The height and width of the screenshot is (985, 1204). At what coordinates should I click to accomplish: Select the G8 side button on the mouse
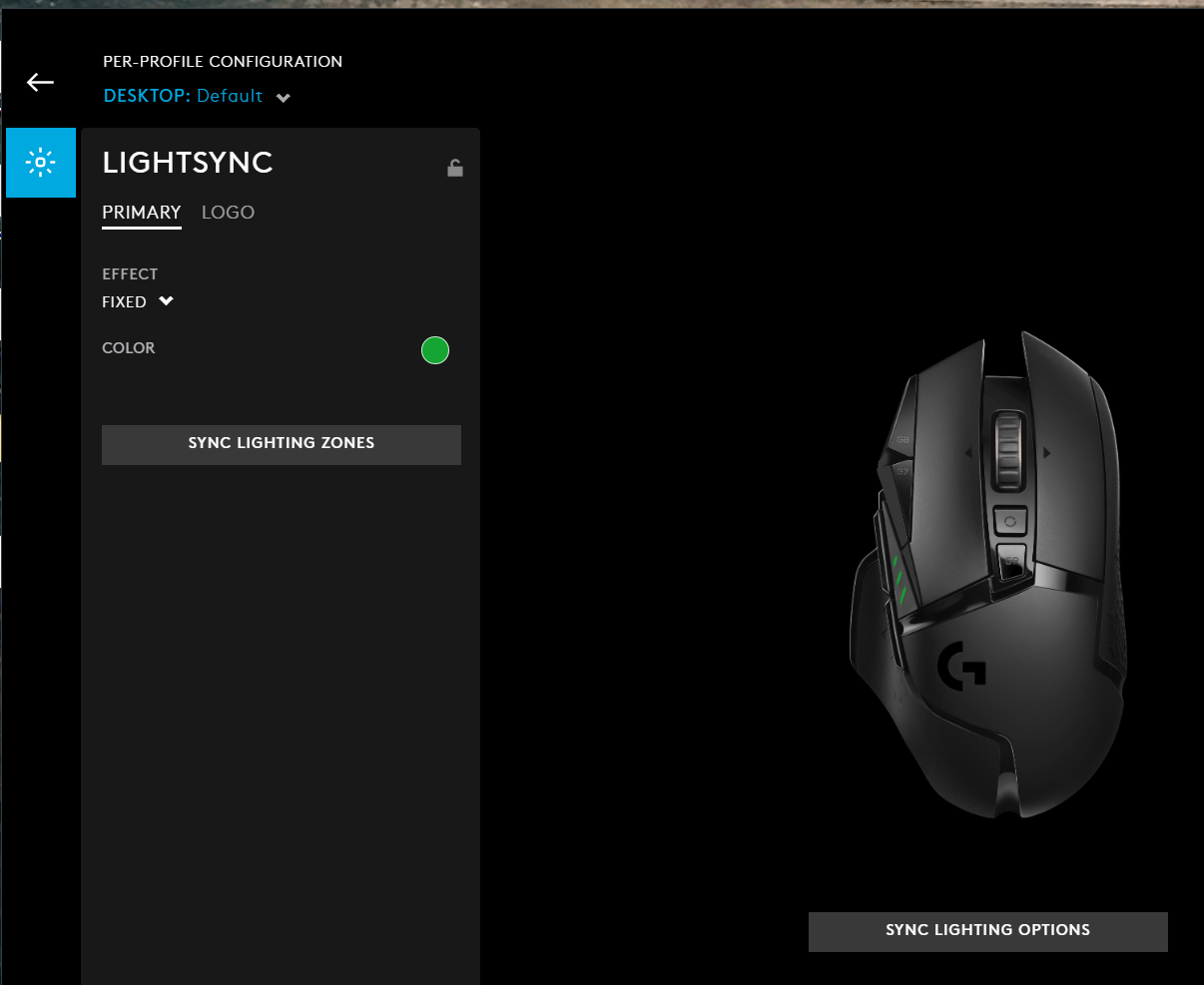904,439
